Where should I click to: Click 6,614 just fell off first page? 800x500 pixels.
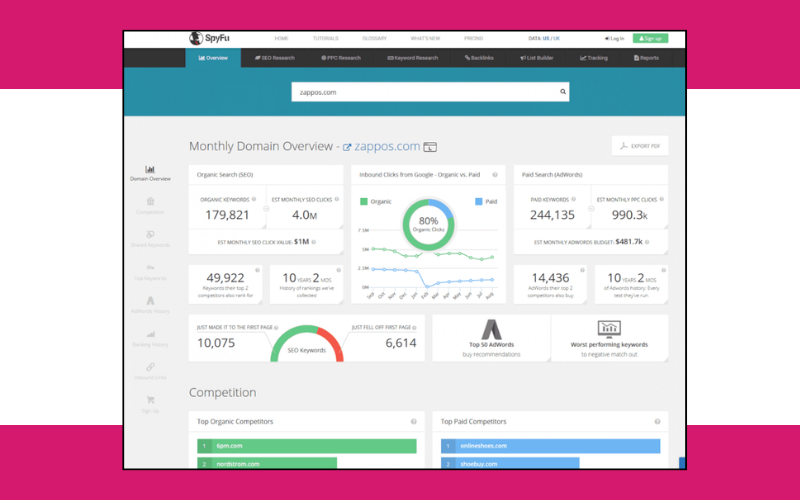[x=401, y=343]
